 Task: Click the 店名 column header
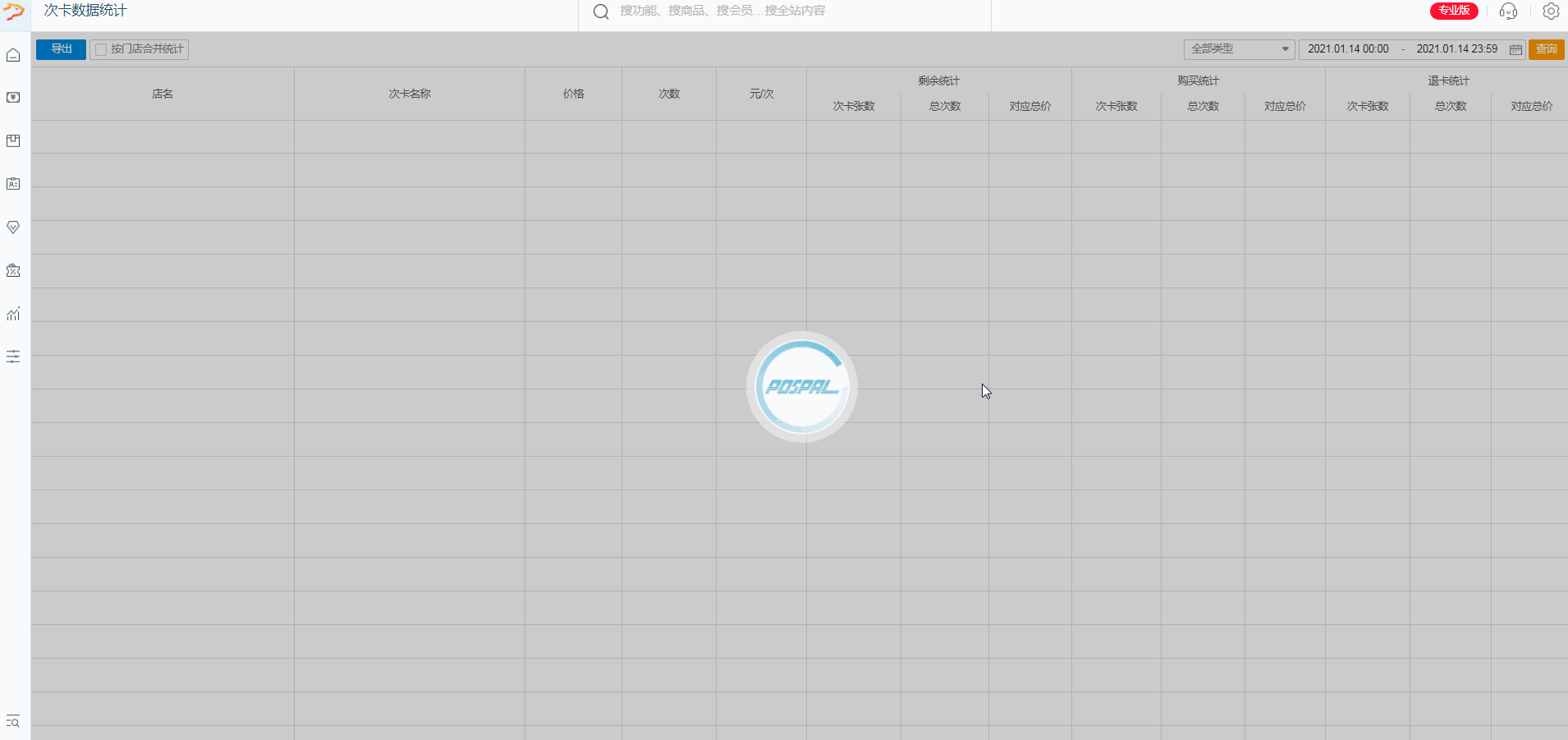(x=163, y=94)
